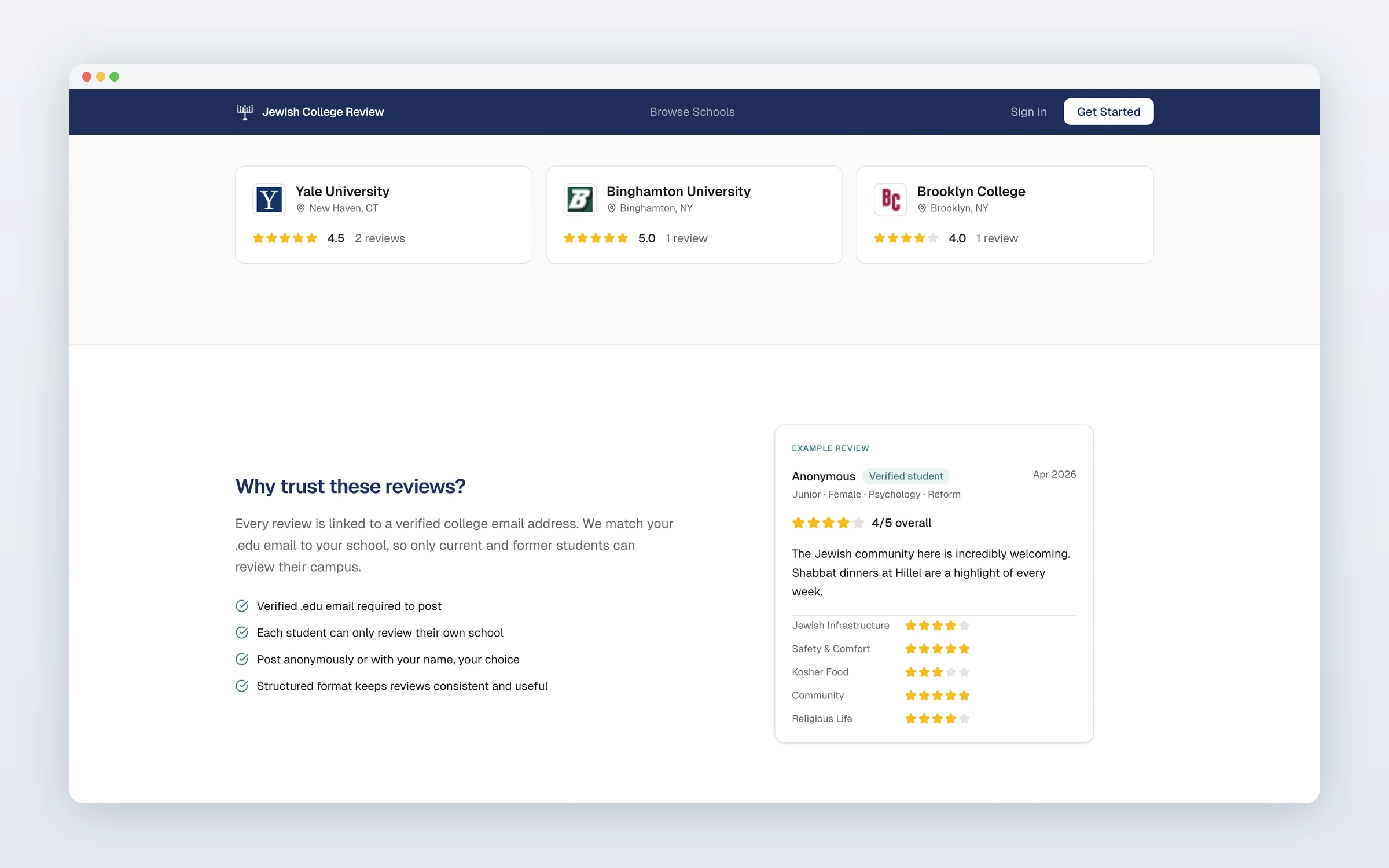Click Verified student badge
This screenshot has height=868, width=1389.
[x=906, y=476]
